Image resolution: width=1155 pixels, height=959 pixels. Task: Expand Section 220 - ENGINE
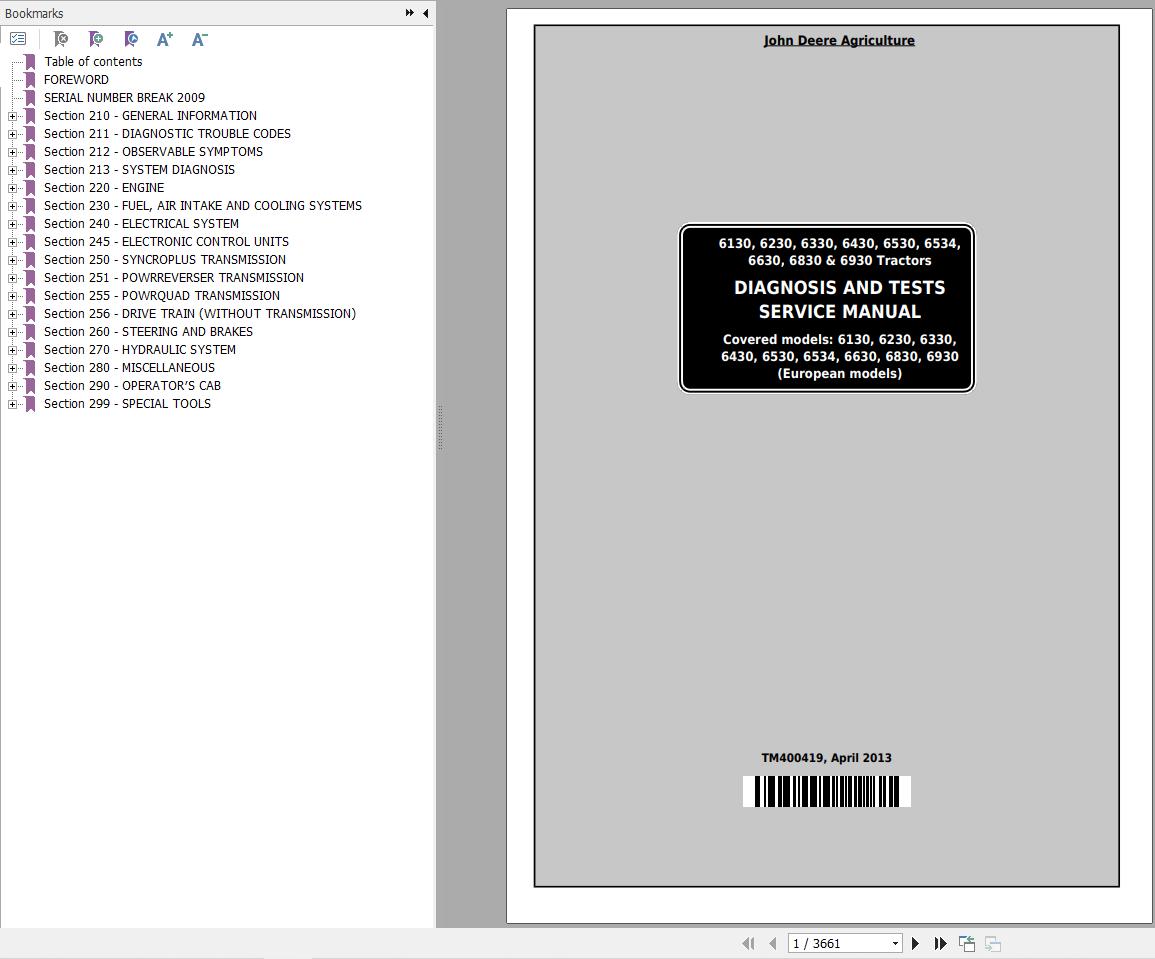coord(11,188)
